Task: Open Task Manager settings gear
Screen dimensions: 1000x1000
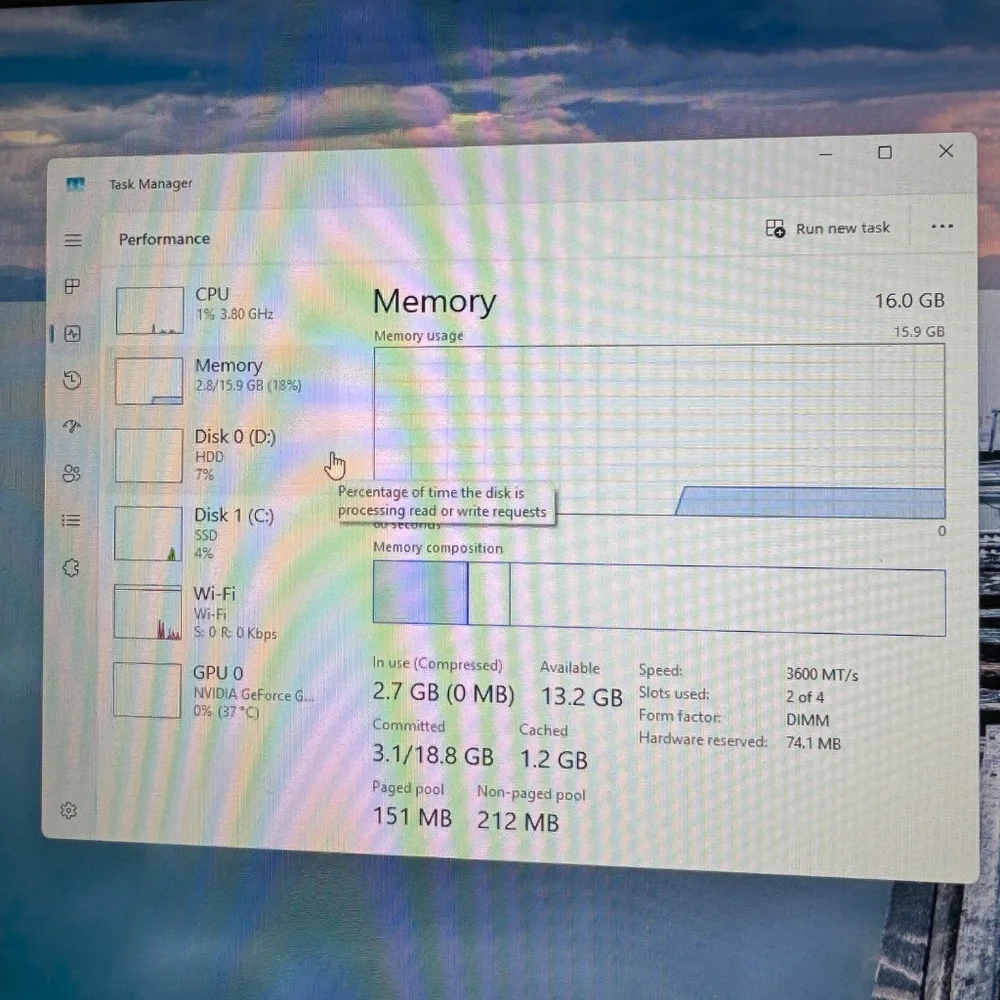Action: [x=68, y=811]
